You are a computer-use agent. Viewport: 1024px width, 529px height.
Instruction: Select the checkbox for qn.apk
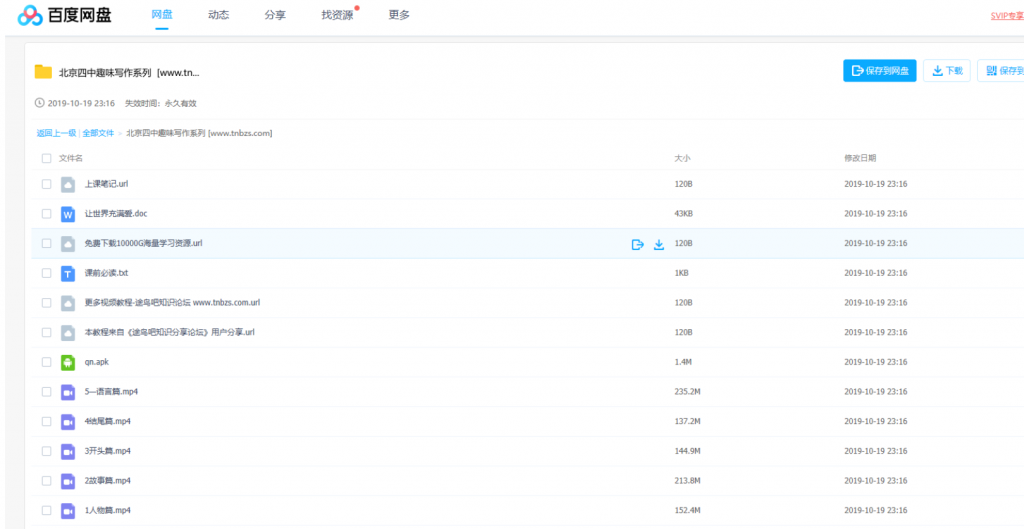click(x=46, y=362)
